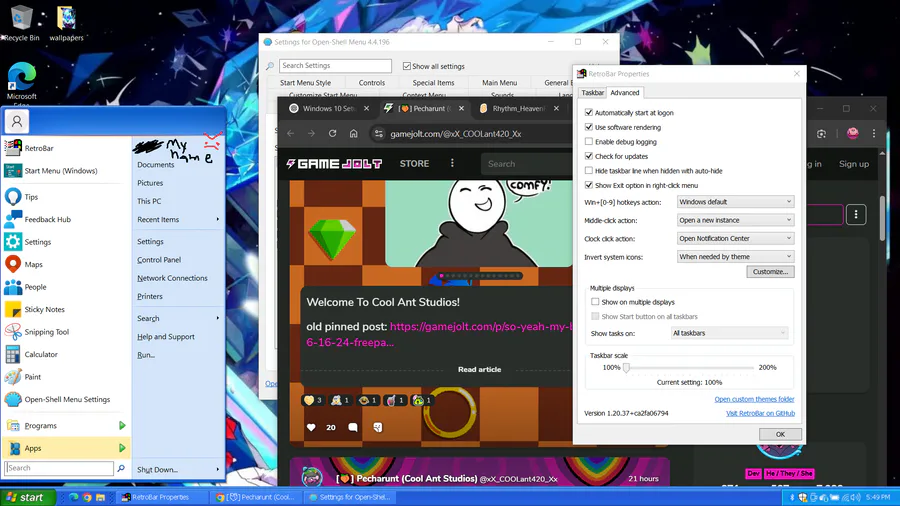Open Win+[0-9] hotkeys action dropdown
900x506 pixels.
pyautogui.click(x=735, y=202)
